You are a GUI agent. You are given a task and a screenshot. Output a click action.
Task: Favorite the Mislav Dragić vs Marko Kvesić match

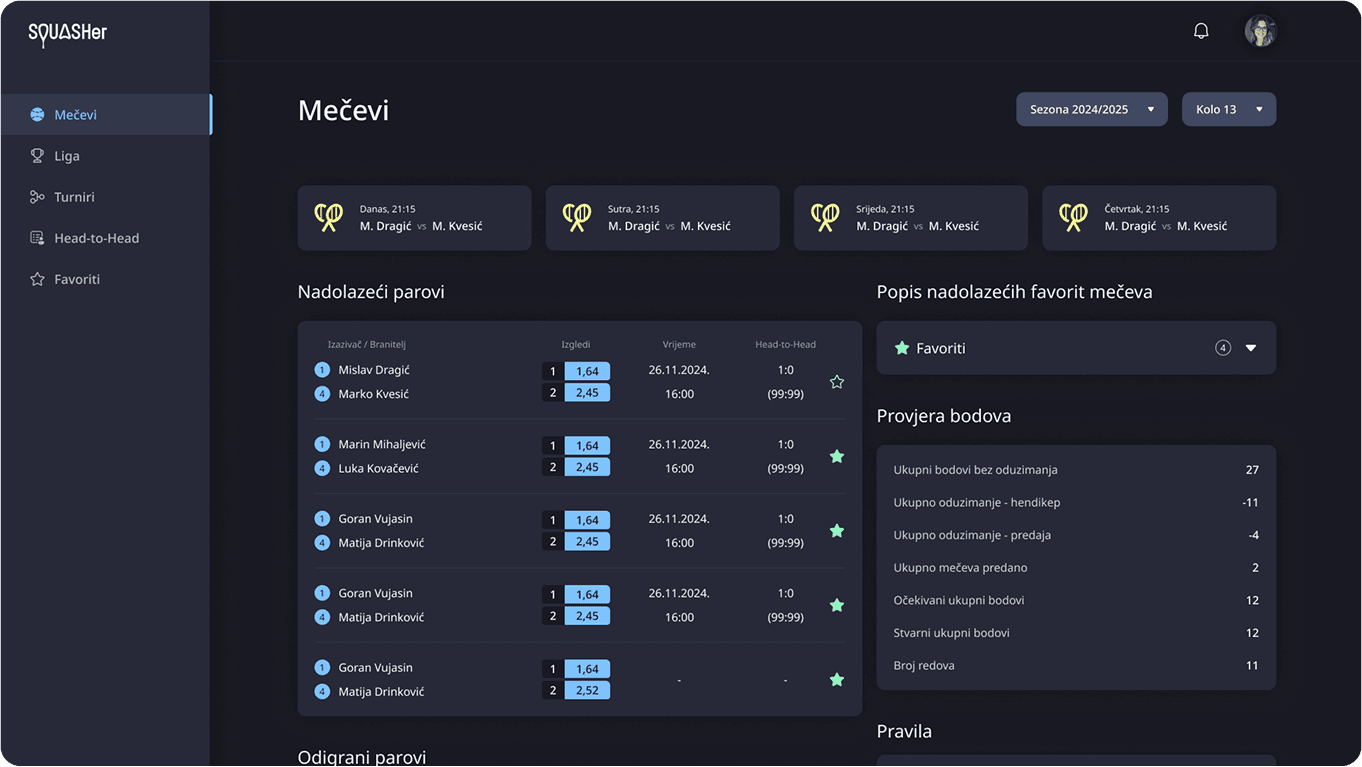click(x=836, y=381)
